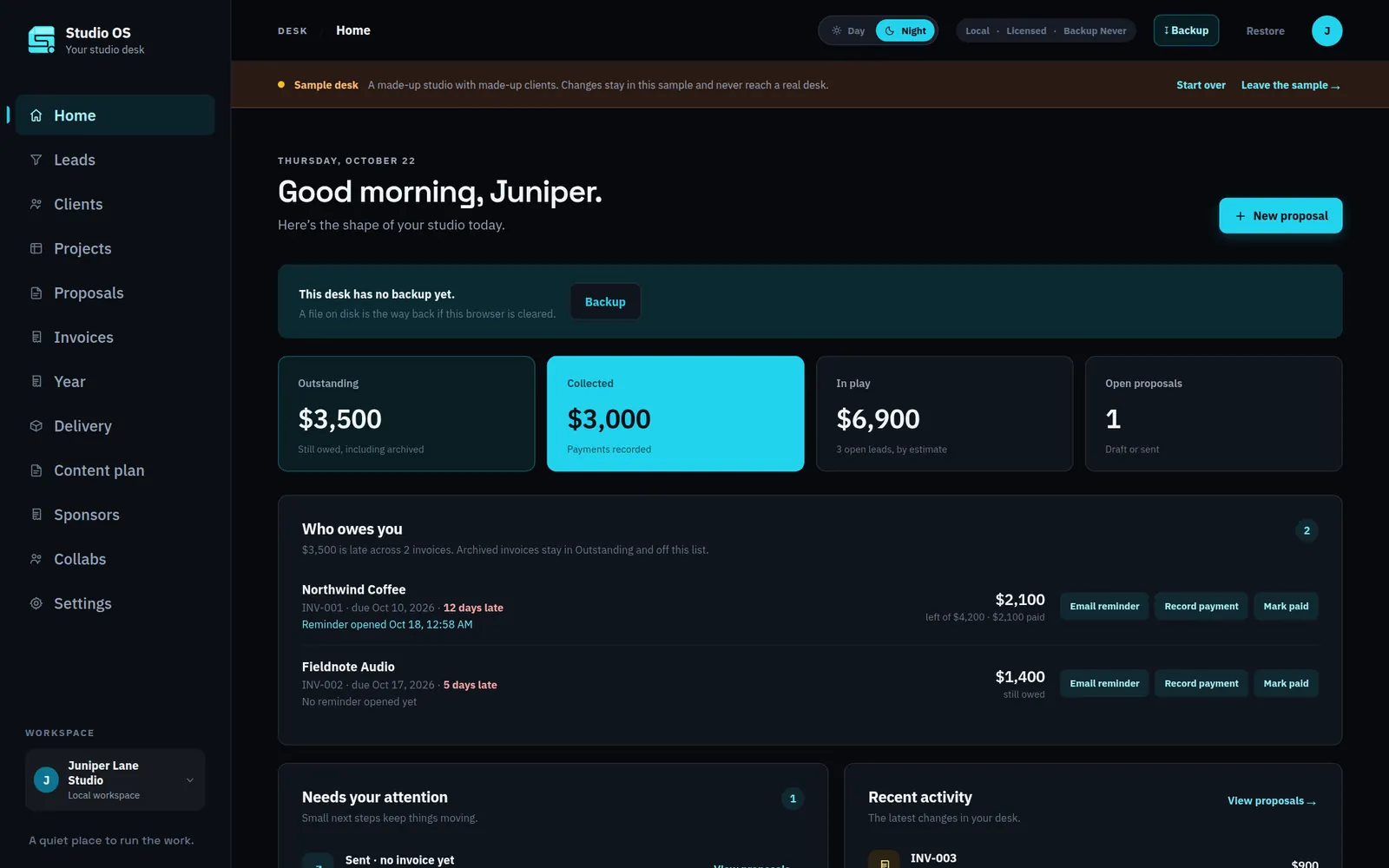Click the Home house icon in sidebar

tap(36, 115)
